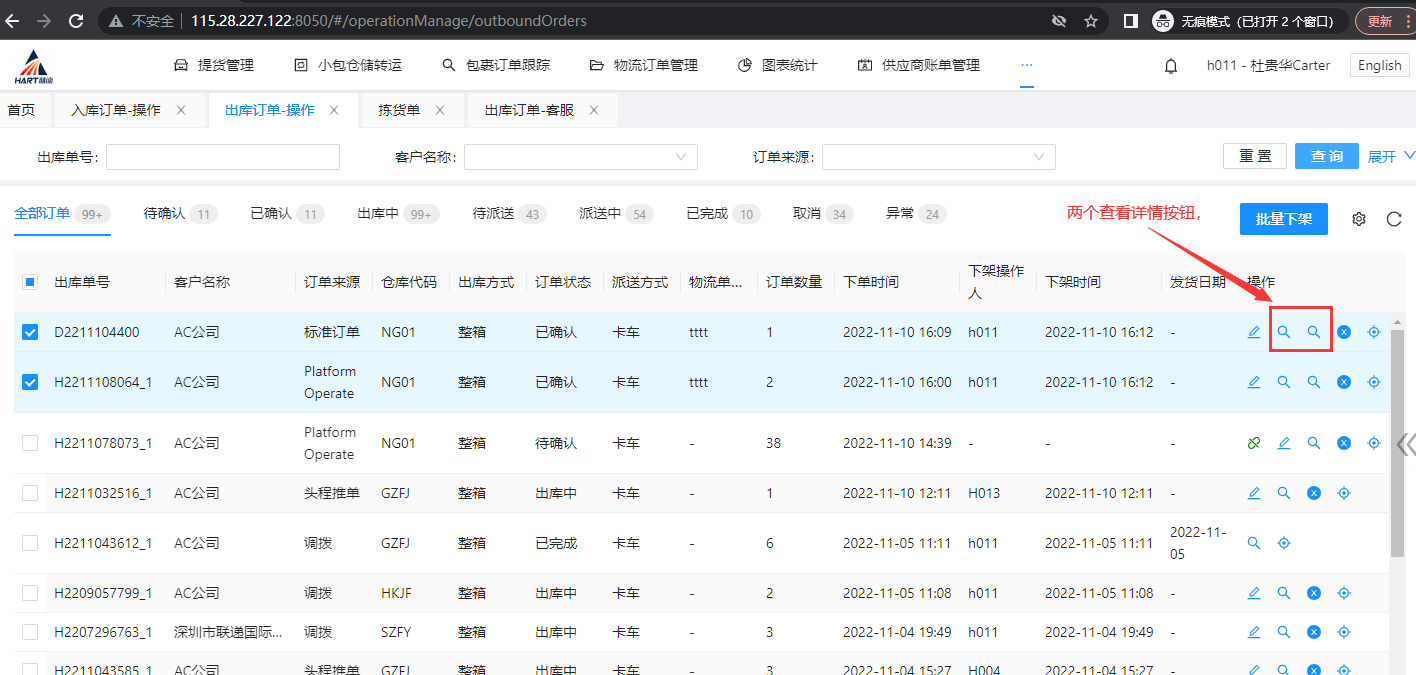Screen dimensions: 1416x675
Task: Click the refresh table icon
Action: pyautogui.click(x=1394, y=219)
